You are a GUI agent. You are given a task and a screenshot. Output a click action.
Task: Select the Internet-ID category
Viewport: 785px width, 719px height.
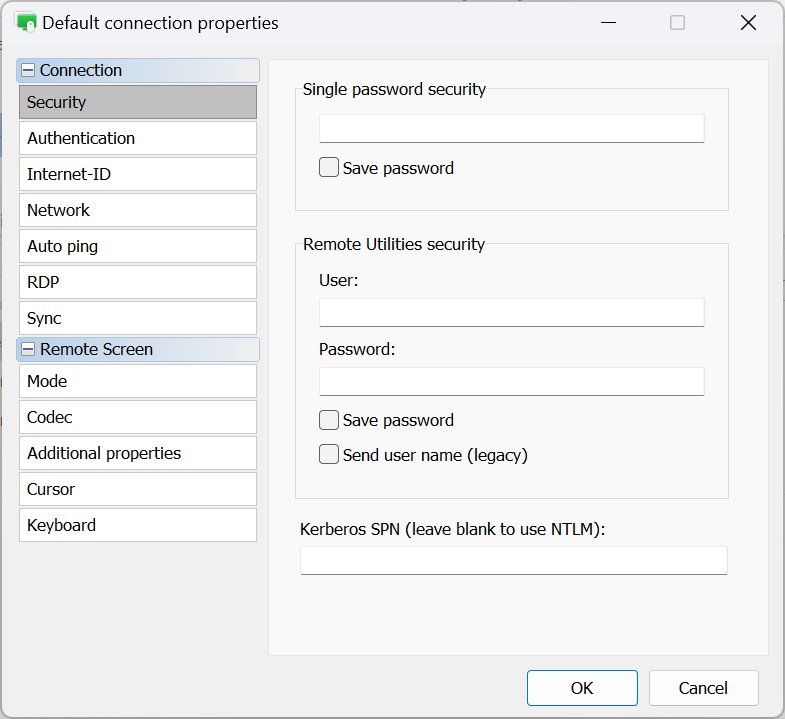click(x=138, y=174)
